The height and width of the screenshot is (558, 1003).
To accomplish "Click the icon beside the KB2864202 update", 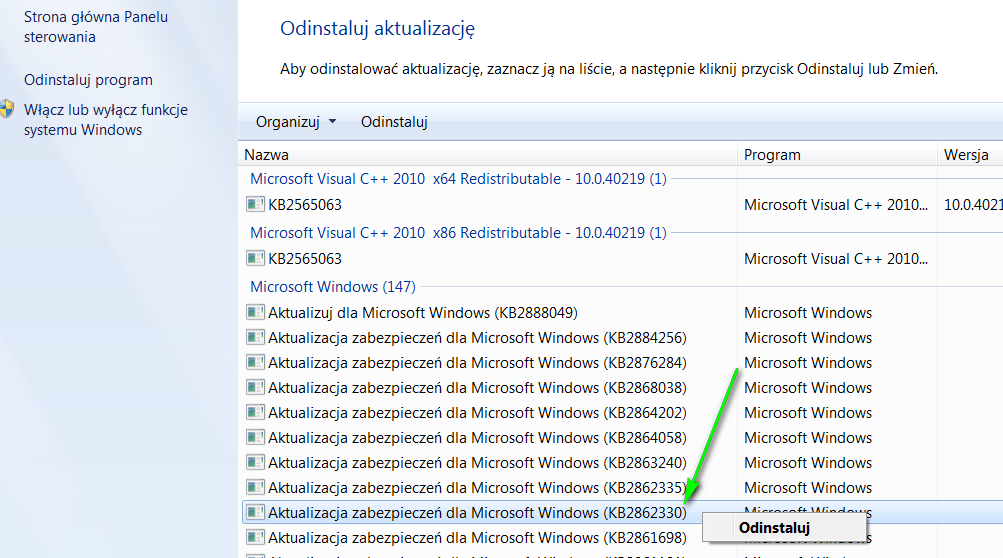I will (x=255, y=412).
